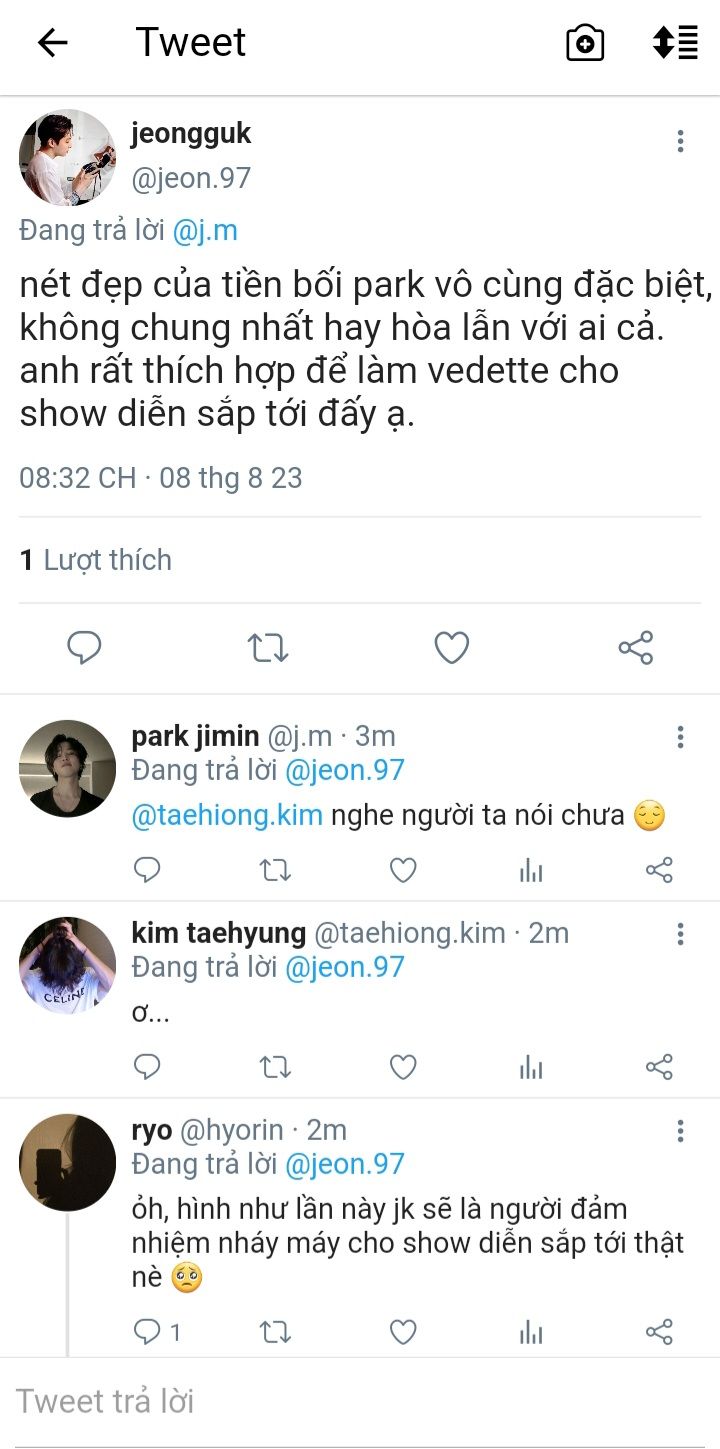This screenshot has width=720, height=1449.
Task: Tap the @taehiong.kim mention link
Action: [227, 815]
